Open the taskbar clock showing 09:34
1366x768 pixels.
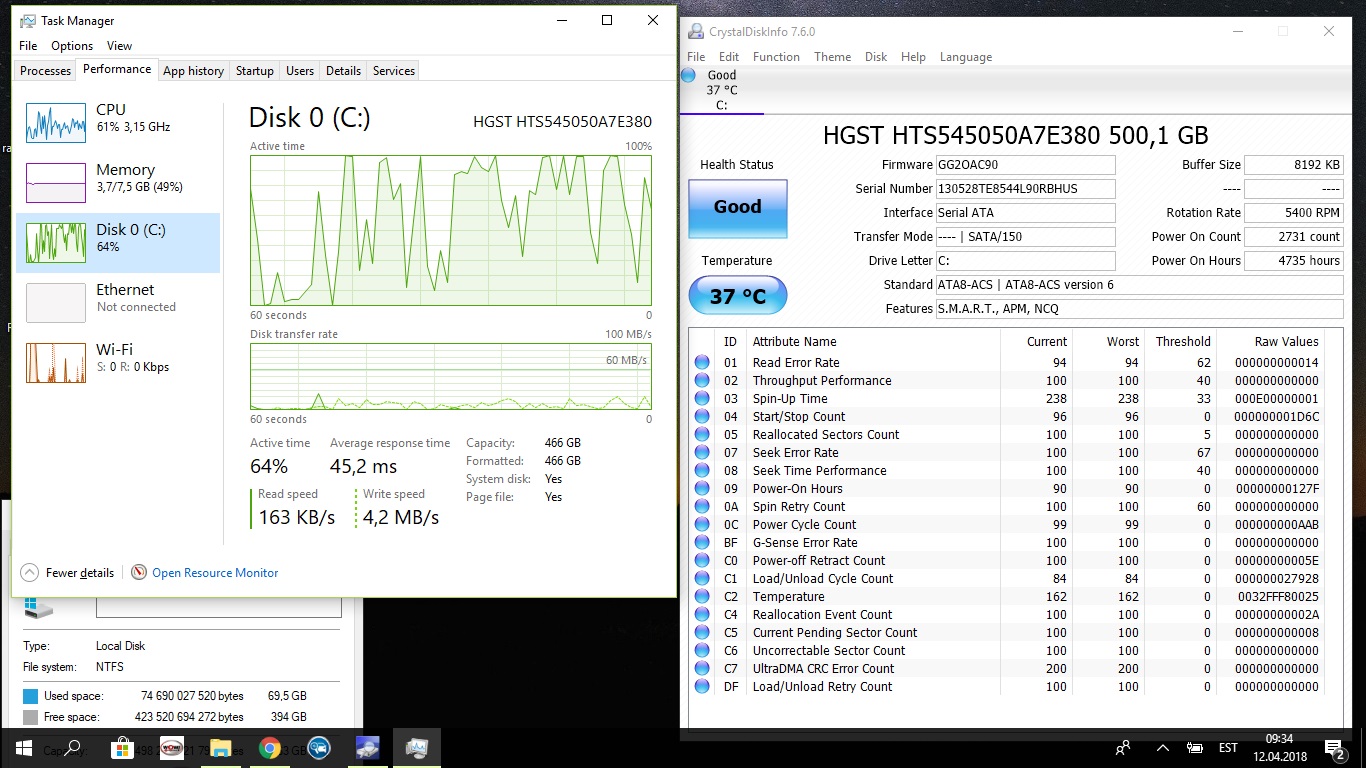(x=1279, y=748)
